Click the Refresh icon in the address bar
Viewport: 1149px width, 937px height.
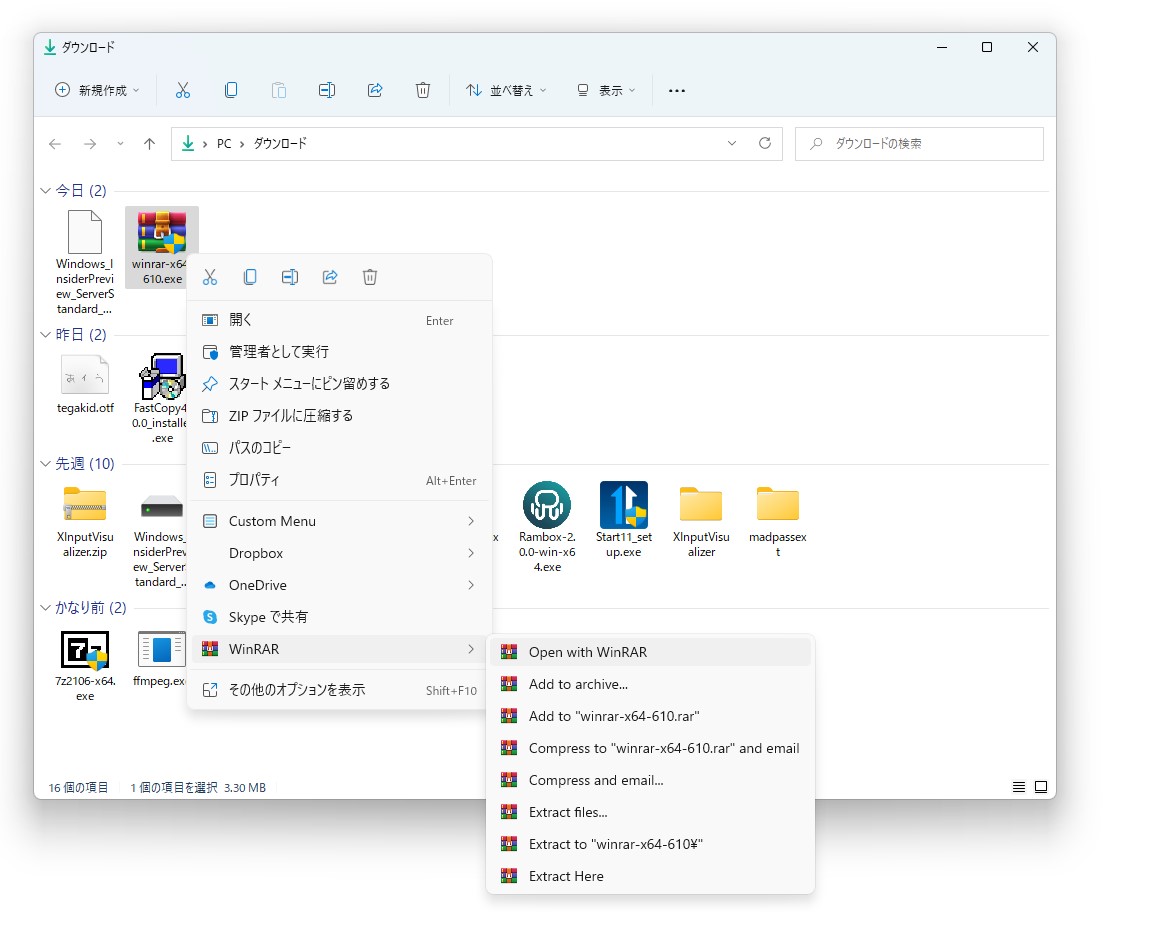tap(765, 143)
